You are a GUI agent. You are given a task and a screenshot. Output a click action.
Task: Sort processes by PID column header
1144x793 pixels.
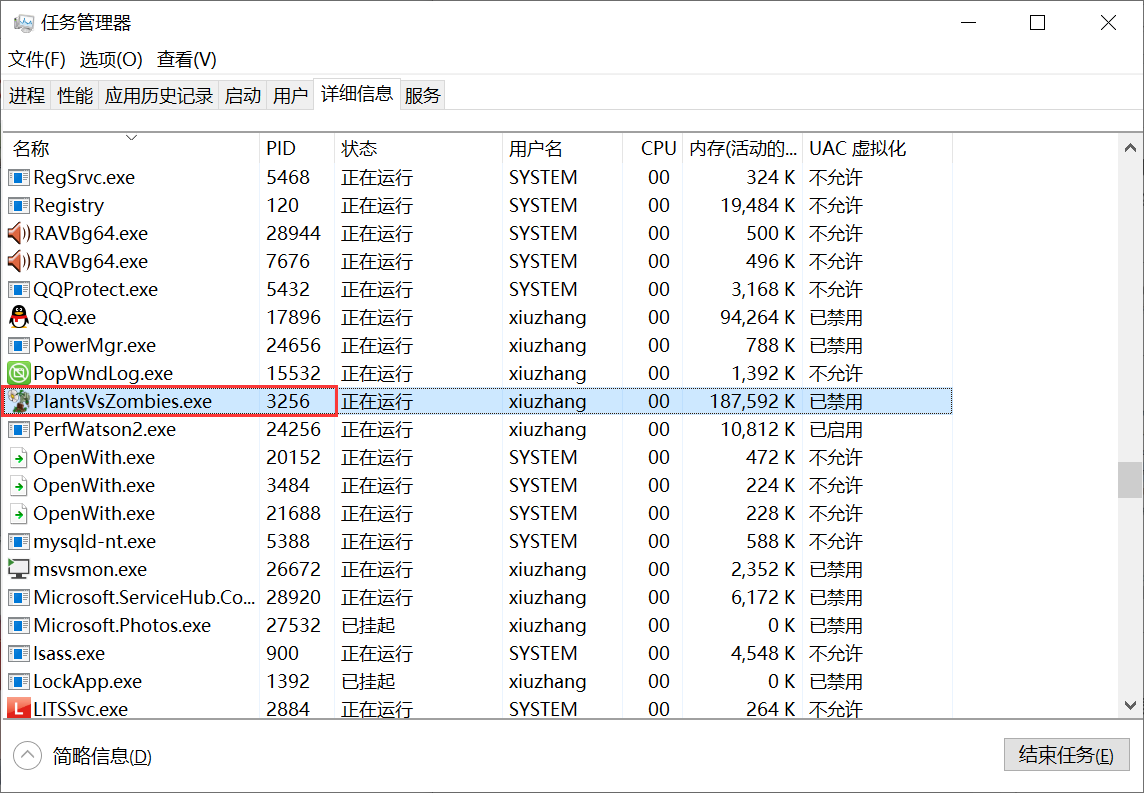(297, 148)
